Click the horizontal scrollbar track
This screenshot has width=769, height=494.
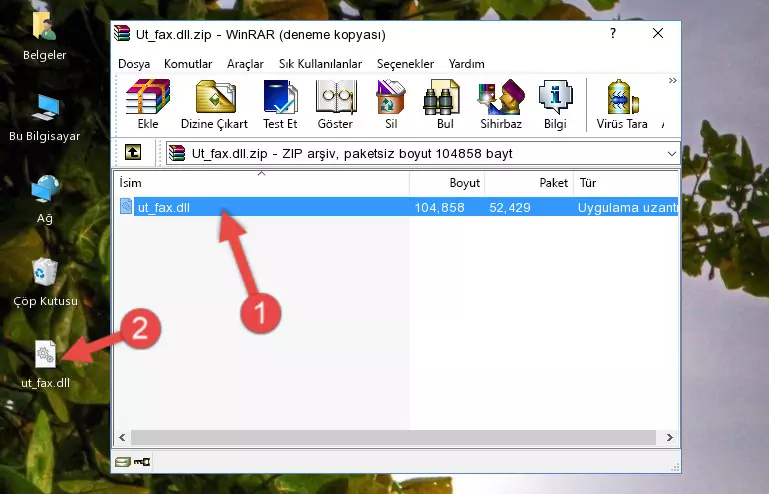[x=393, y=437]
